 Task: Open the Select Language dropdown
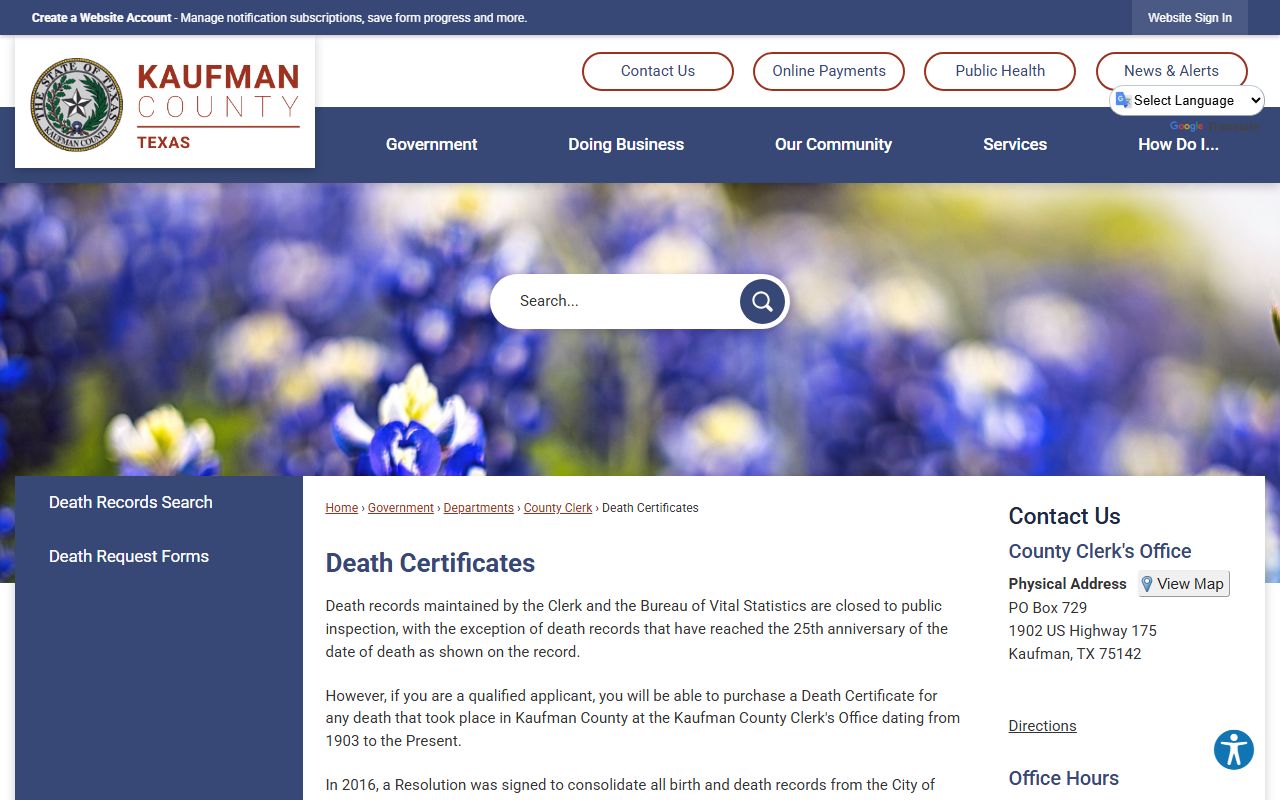click(1187, 100)
